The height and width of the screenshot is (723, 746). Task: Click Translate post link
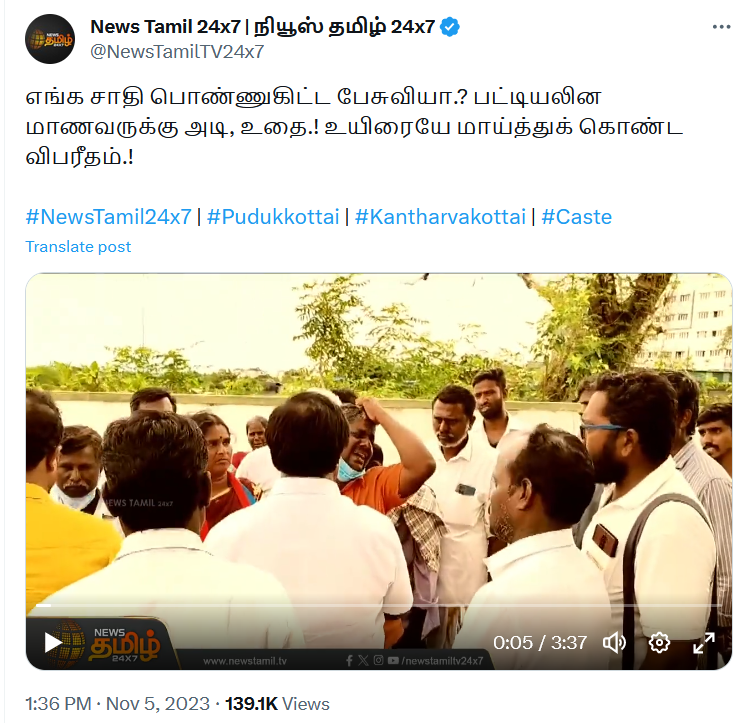coord(78,247)
